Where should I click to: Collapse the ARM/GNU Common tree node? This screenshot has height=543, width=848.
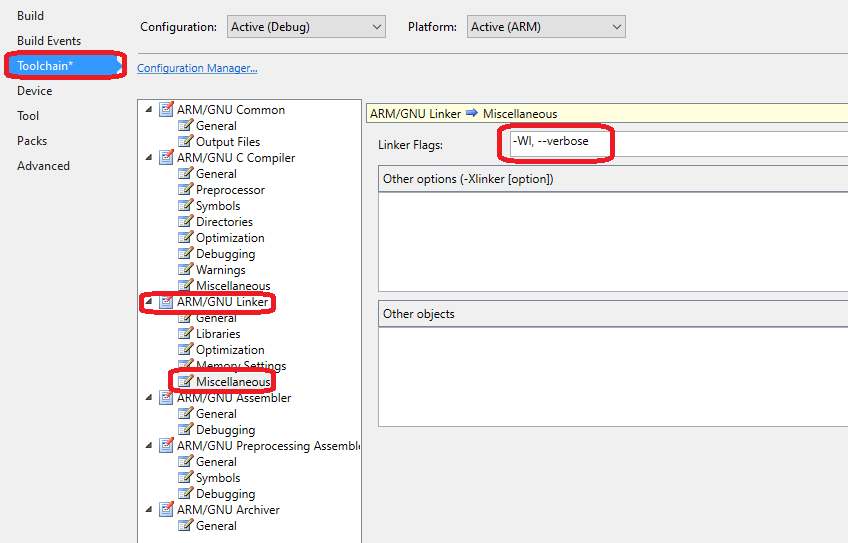coord(149,110)
